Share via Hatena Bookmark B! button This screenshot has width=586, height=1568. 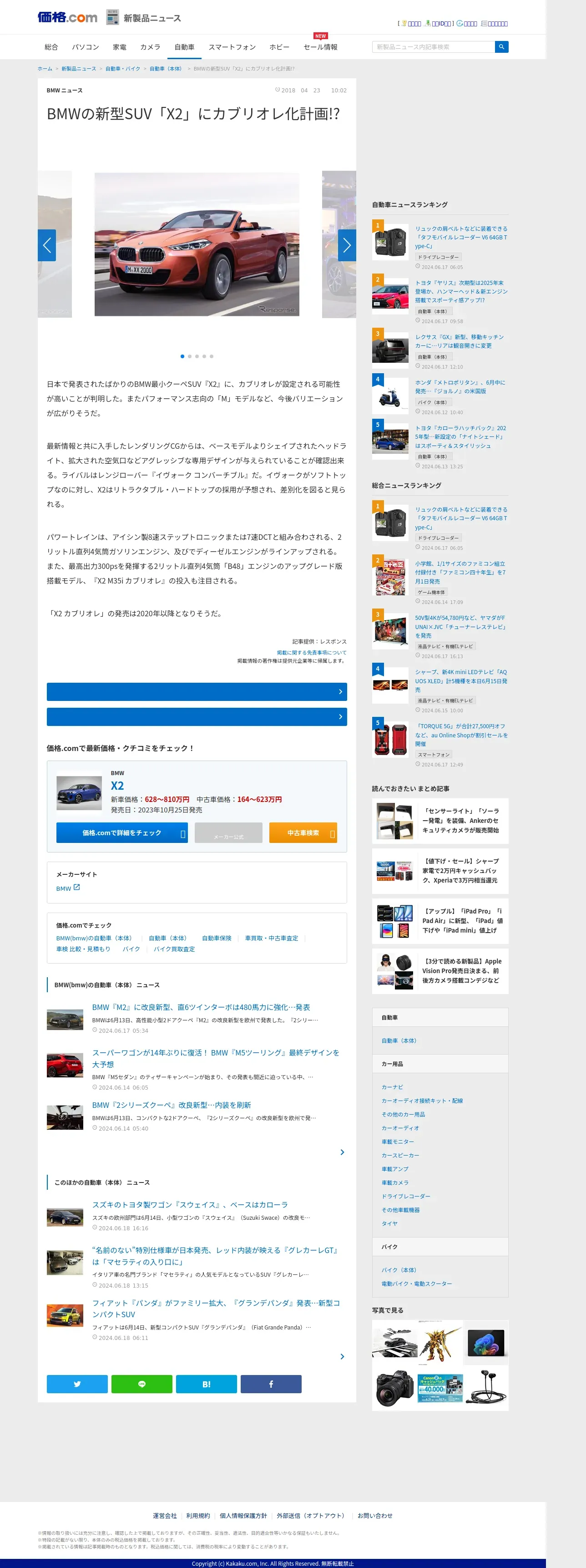point(206,1384)
